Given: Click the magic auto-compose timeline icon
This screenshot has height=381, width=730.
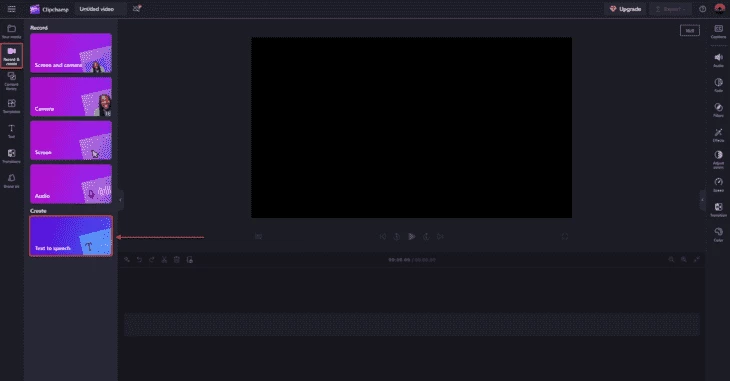Looking at the screenshot, I should pyautogui.click(x=127, y=259).
